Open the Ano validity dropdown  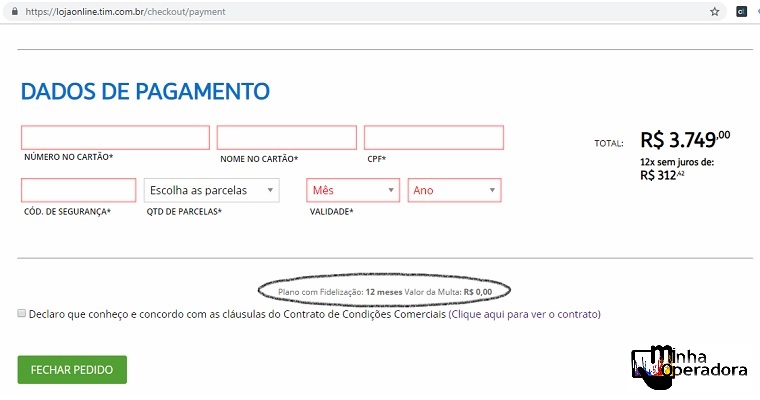tap(454, 190)
